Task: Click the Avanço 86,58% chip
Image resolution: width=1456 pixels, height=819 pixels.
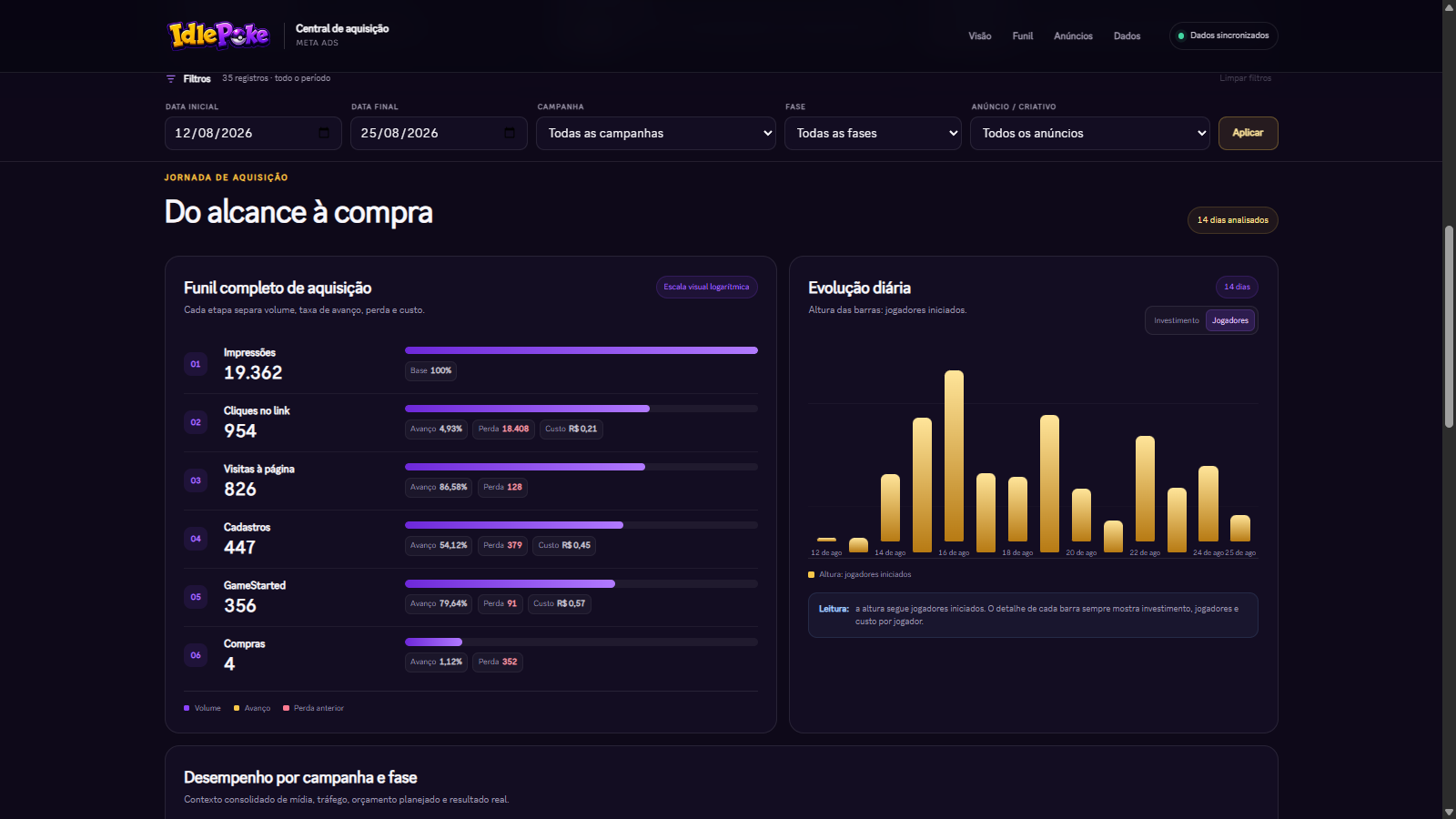Action: 439,487
